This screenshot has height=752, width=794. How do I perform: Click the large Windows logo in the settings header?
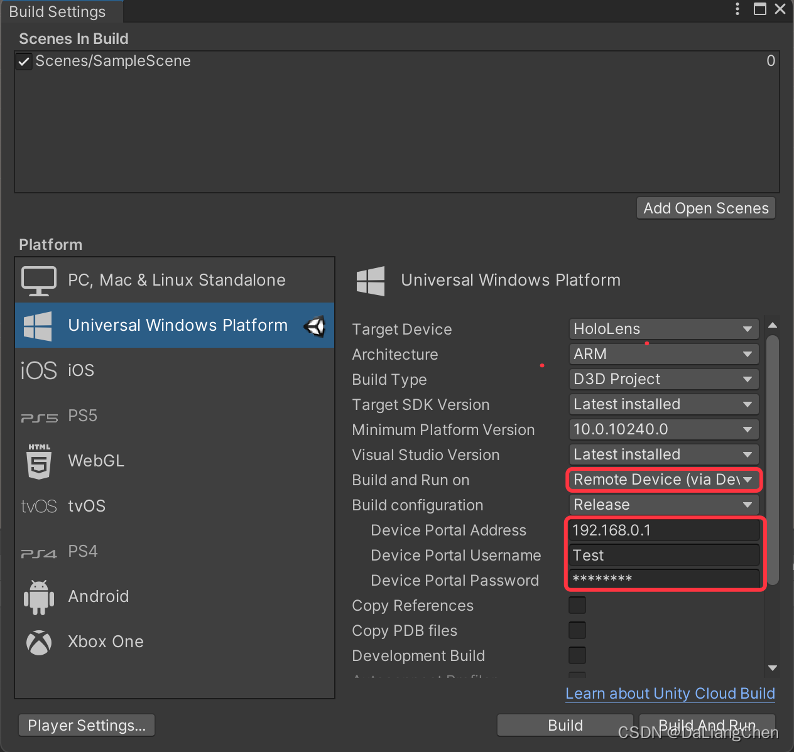(371, 281)
